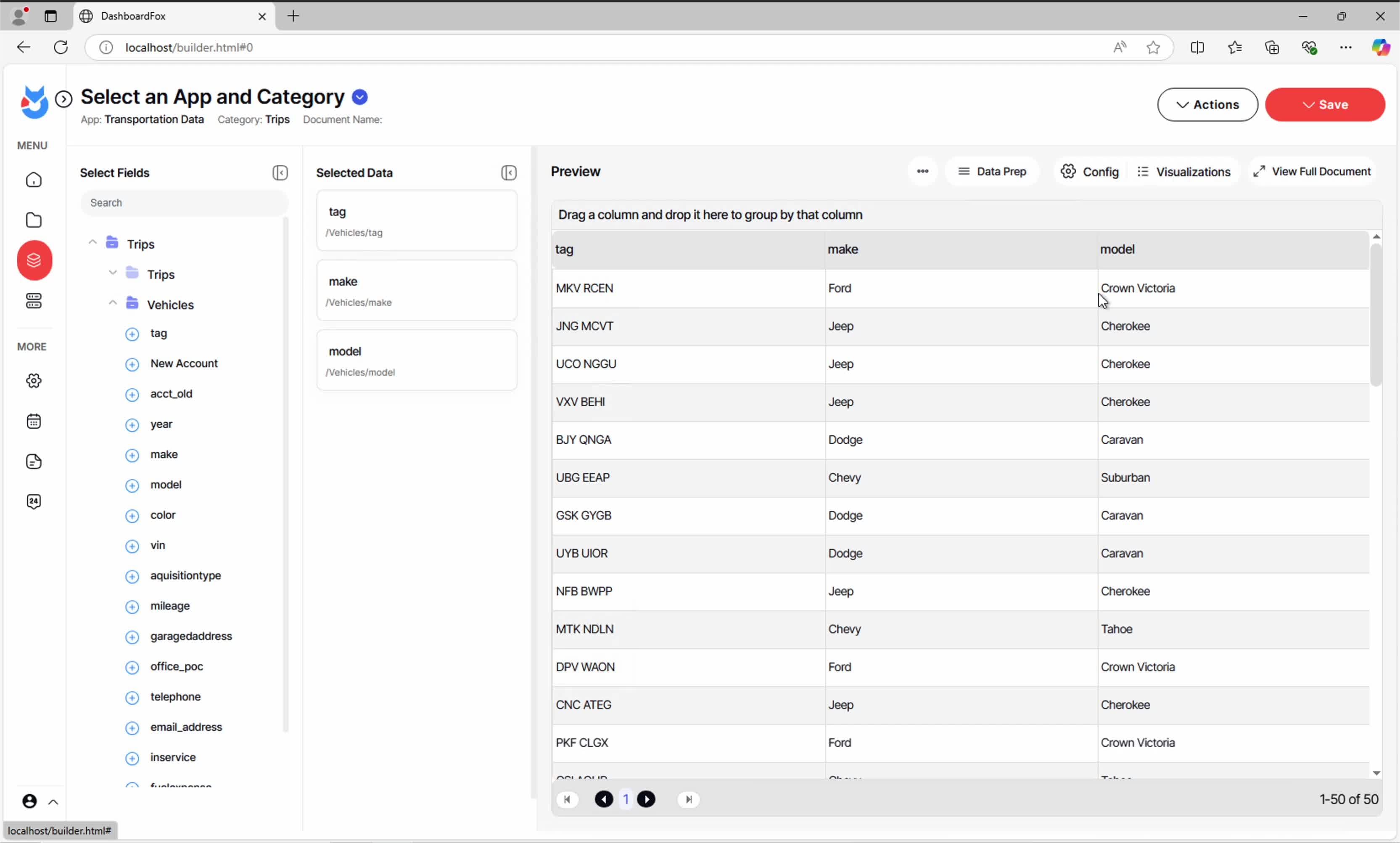Collapse the Selected Data panel
1400x843 pixels.
(x=509, y=173)
